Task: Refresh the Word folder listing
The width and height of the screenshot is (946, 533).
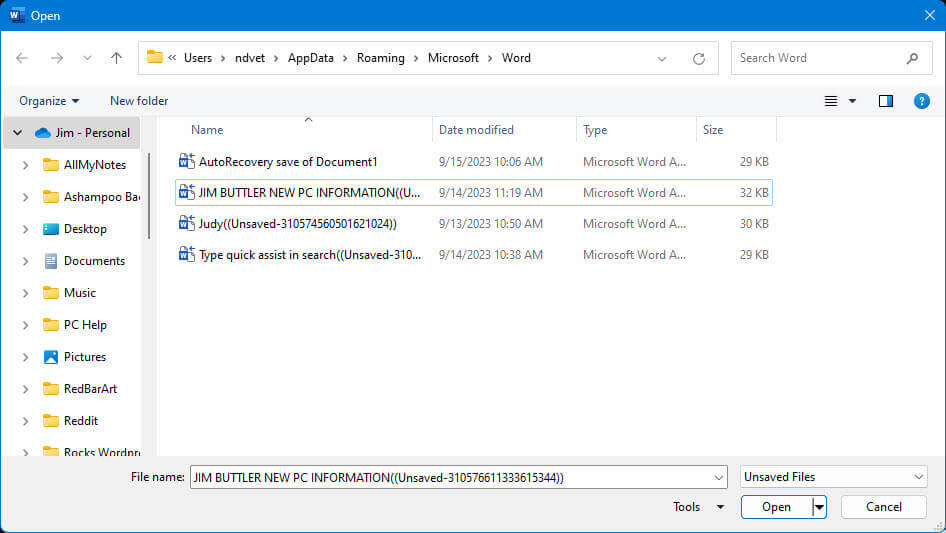Action: pos(699,59)
